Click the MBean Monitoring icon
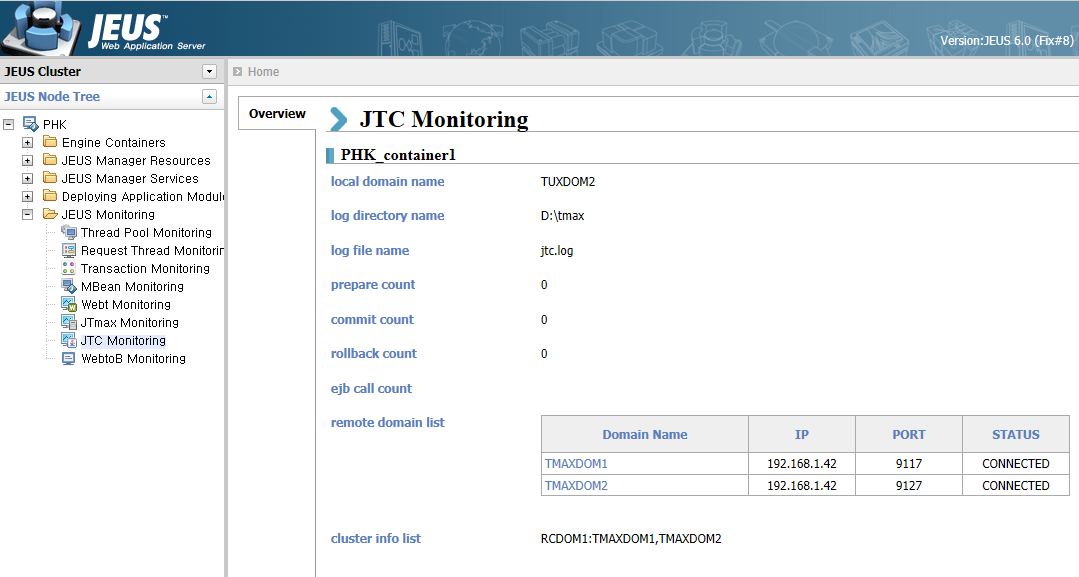The image size is (1079, 577). coord(69,286)
